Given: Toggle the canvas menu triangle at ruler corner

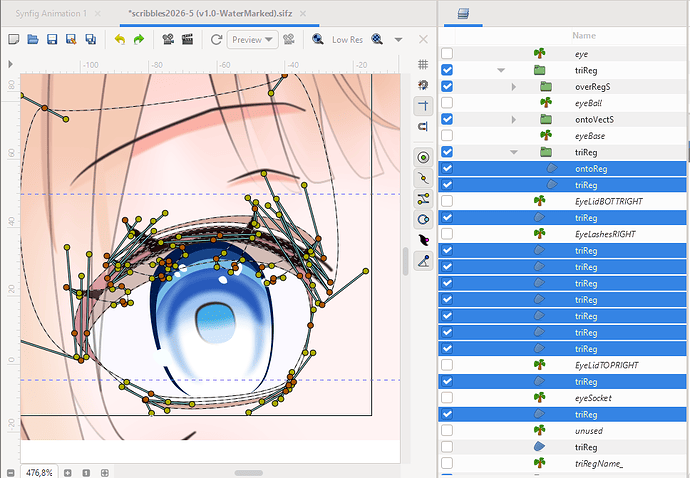Looking at the screenshot, I should pyautogui.click(x=10, y=64).
